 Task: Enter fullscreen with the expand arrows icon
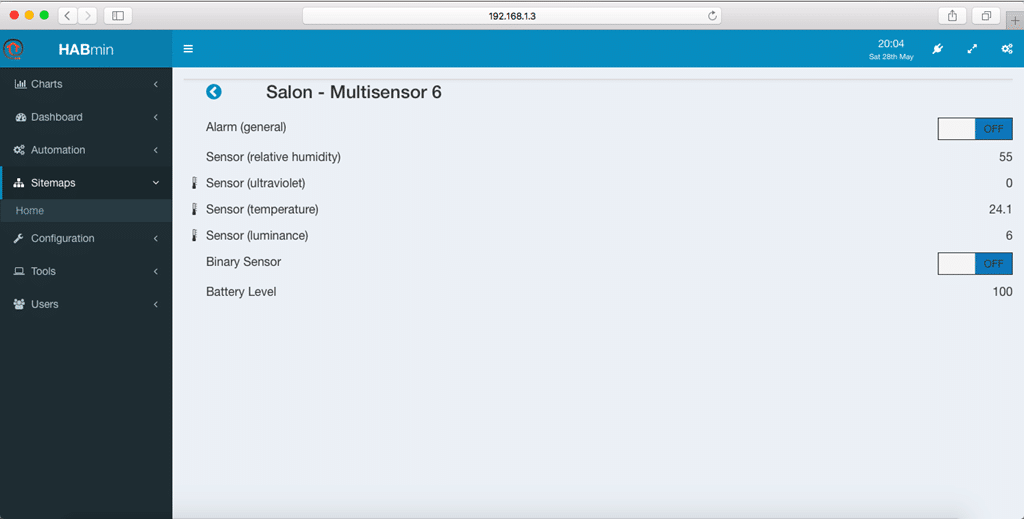point(972,49)
